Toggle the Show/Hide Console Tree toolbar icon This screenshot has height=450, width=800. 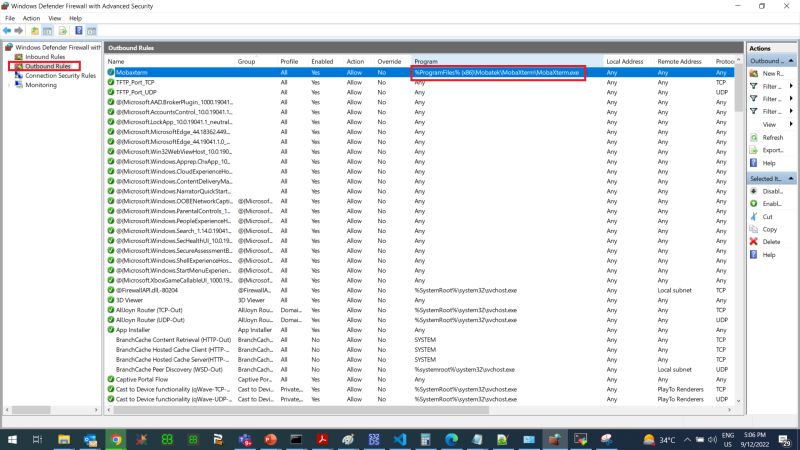(47, 31)
